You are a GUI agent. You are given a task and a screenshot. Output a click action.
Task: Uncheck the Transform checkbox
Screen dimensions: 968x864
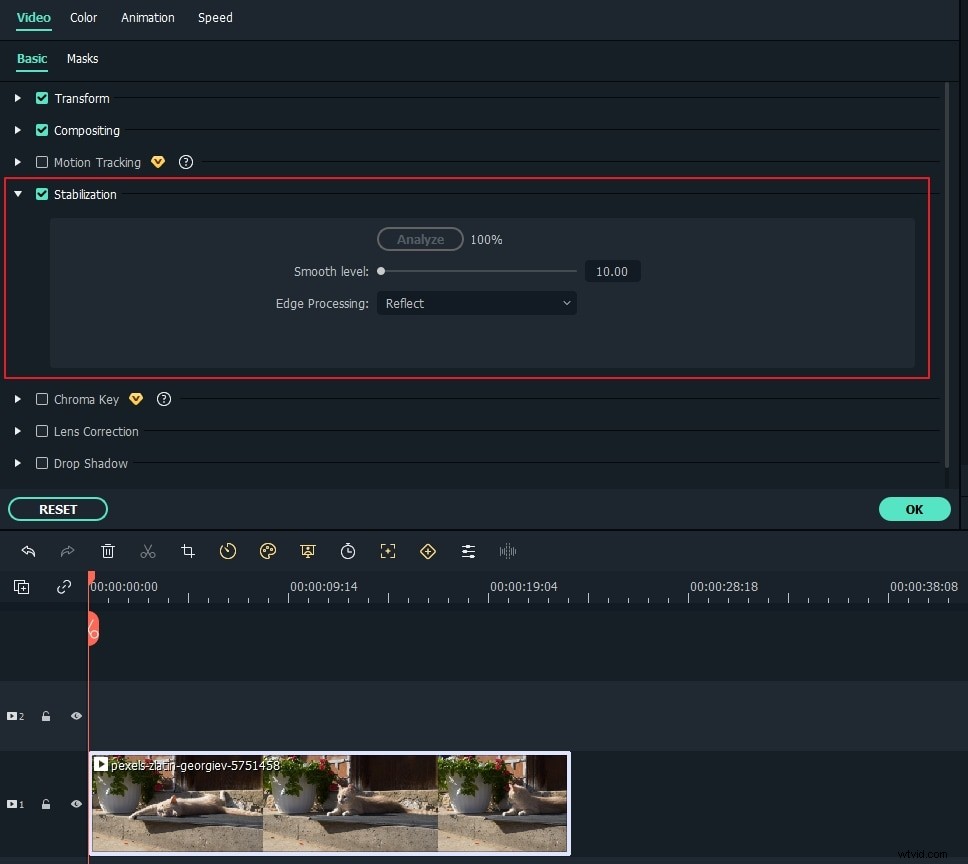point(41,98)
